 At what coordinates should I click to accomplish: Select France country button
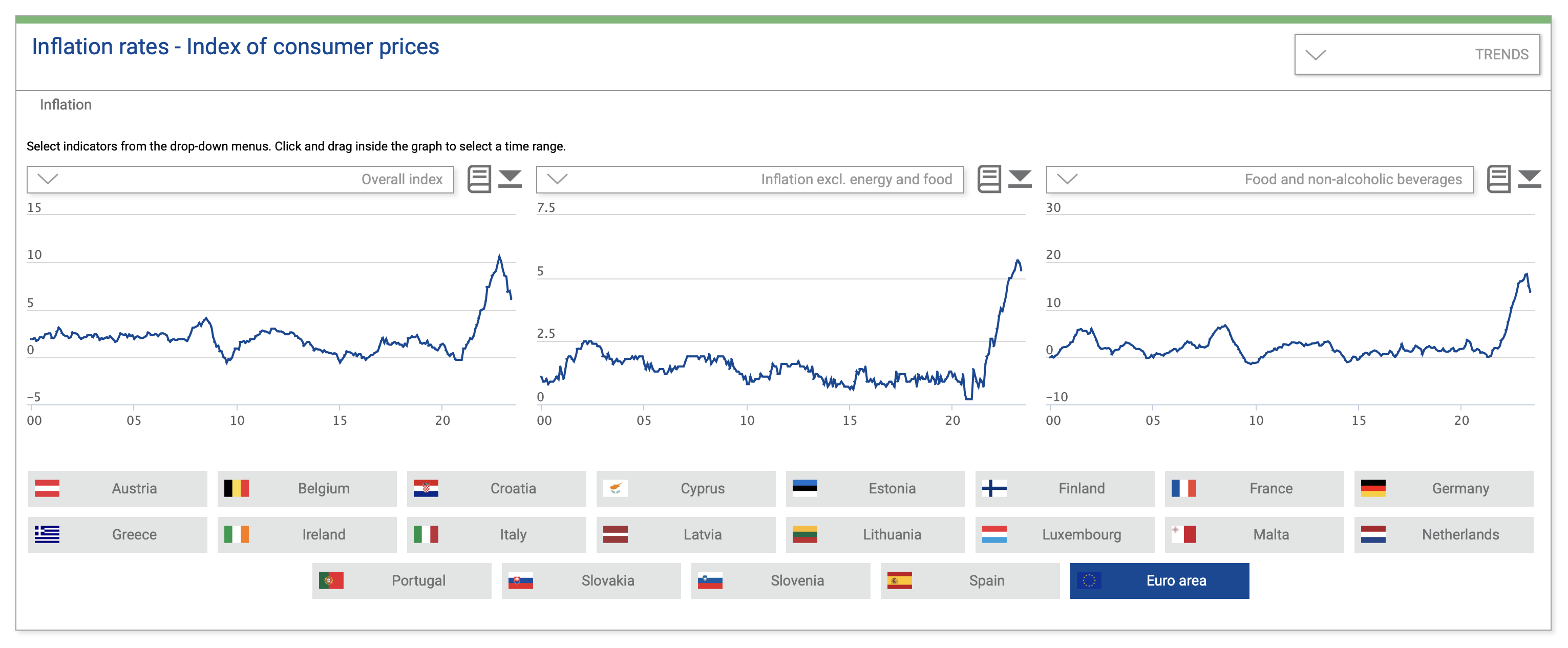tap(1255, 489)
